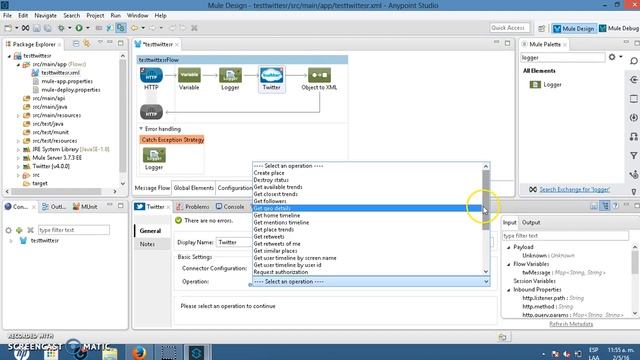This screenshot has width=640, height=360.
Task: Collapse the src/main/app folder
Action: [x=18, y=64]
